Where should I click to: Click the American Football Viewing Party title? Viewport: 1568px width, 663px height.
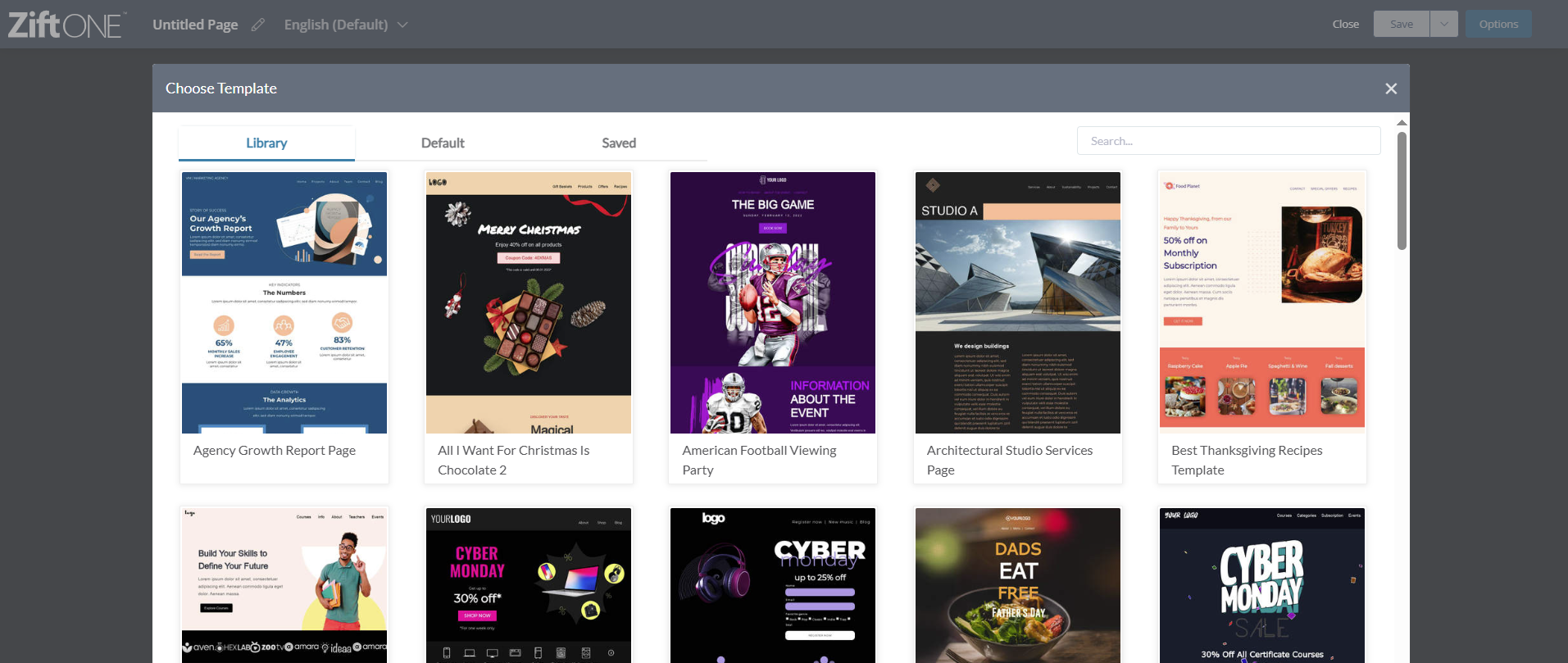pos(759,461)
